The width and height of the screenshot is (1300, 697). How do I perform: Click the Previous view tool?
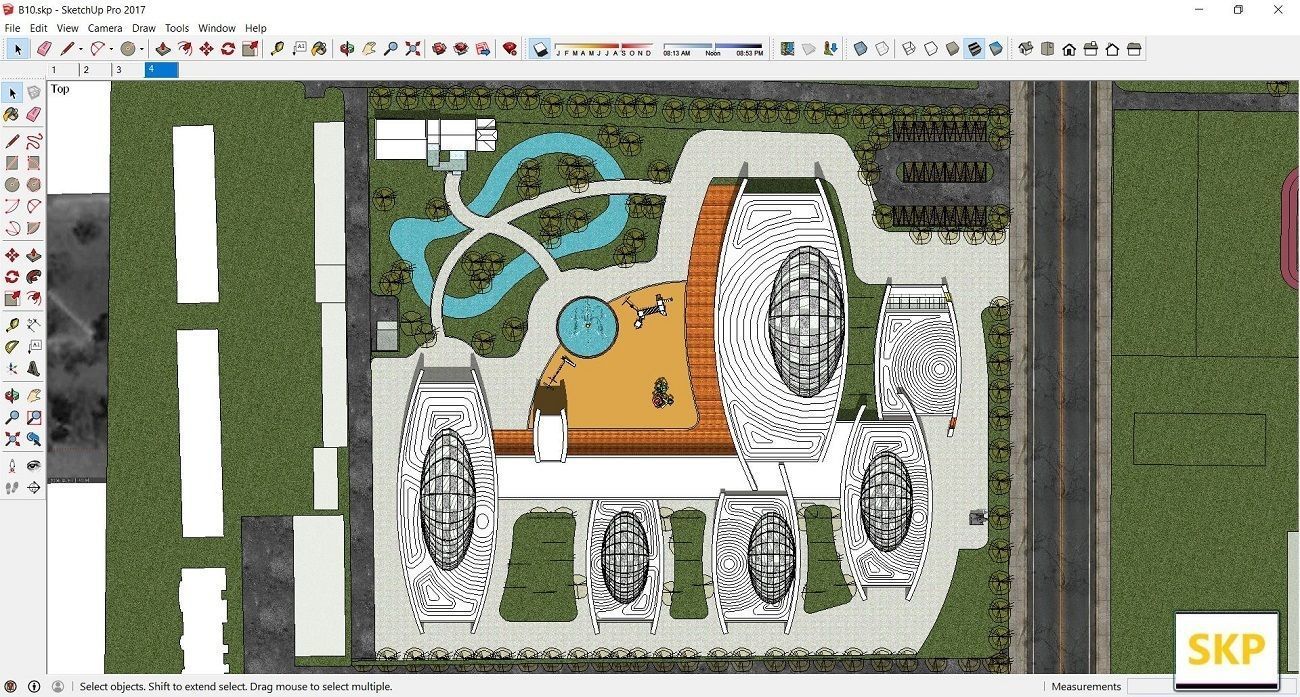(x=34, y=439)
